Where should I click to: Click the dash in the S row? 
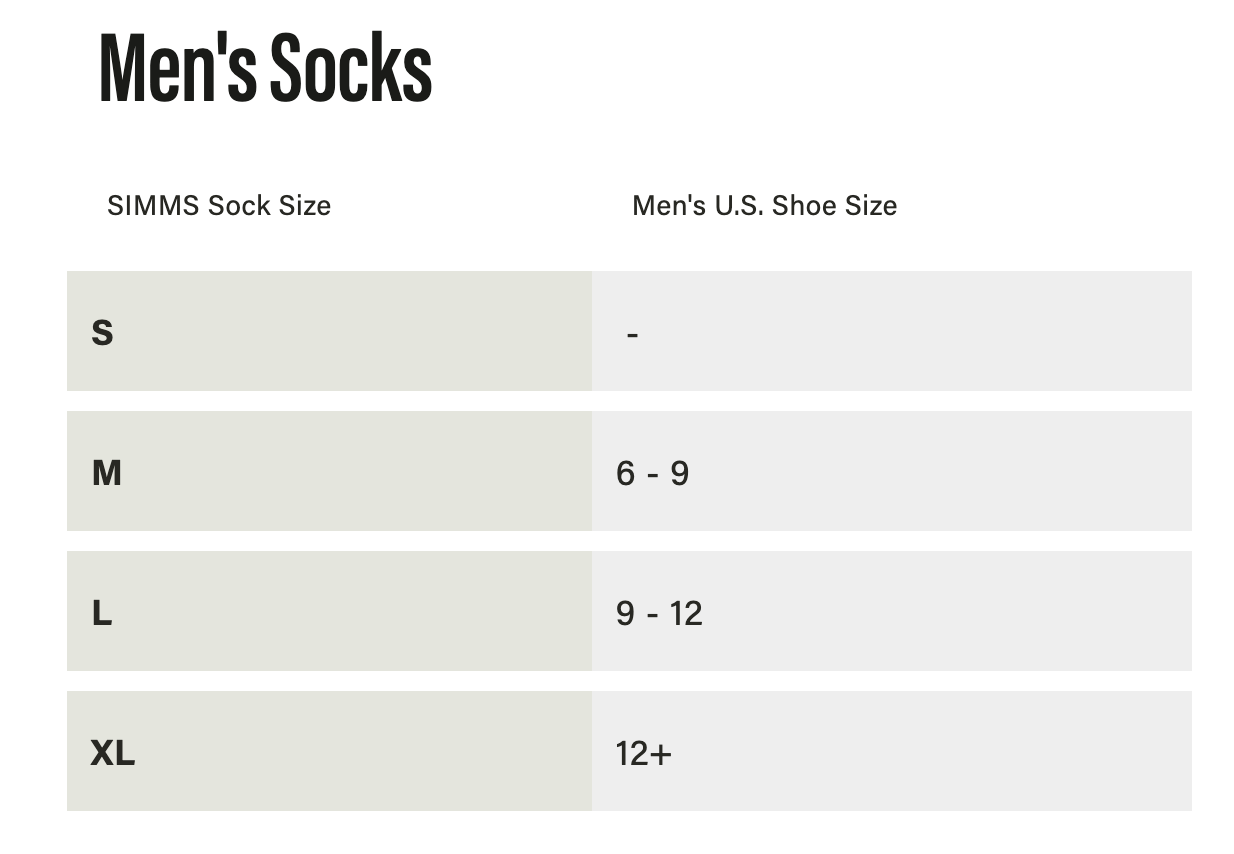pyautogui.click(x=632, y=334)
